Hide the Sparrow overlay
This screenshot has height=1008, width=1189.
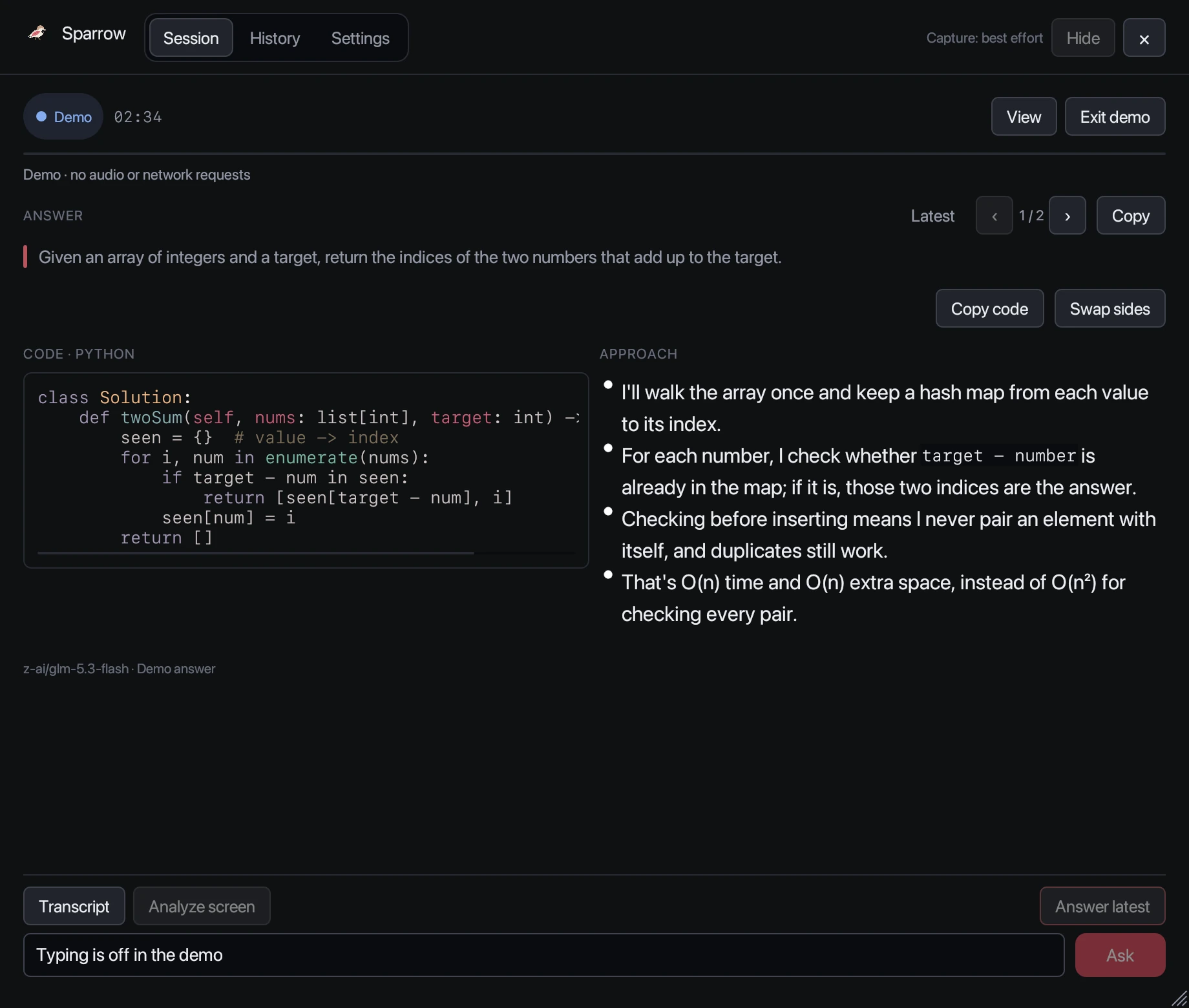1083,38
